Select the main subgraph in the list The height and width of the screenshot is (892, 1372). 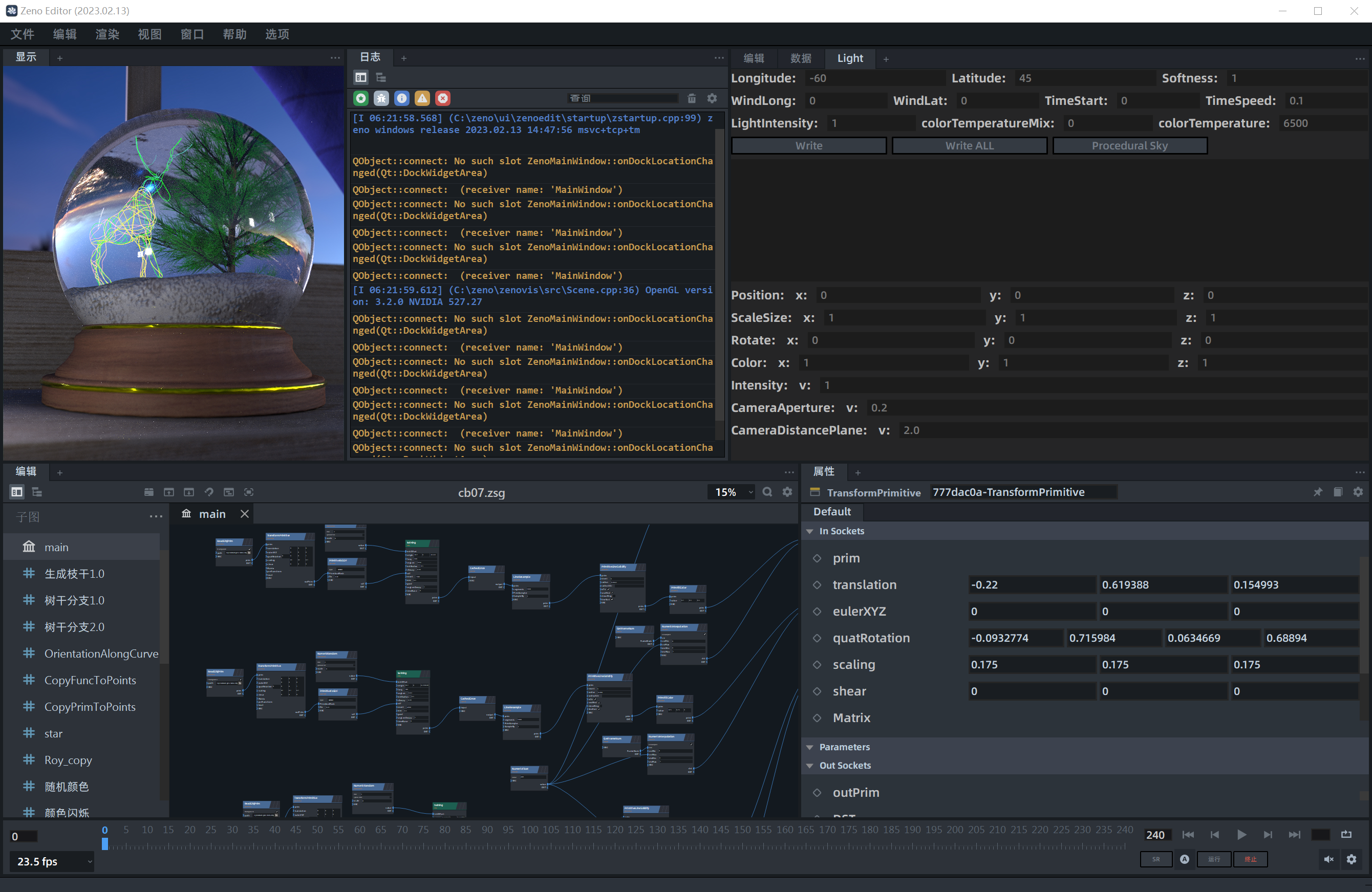pyautogui.click(x=82, y=547)
